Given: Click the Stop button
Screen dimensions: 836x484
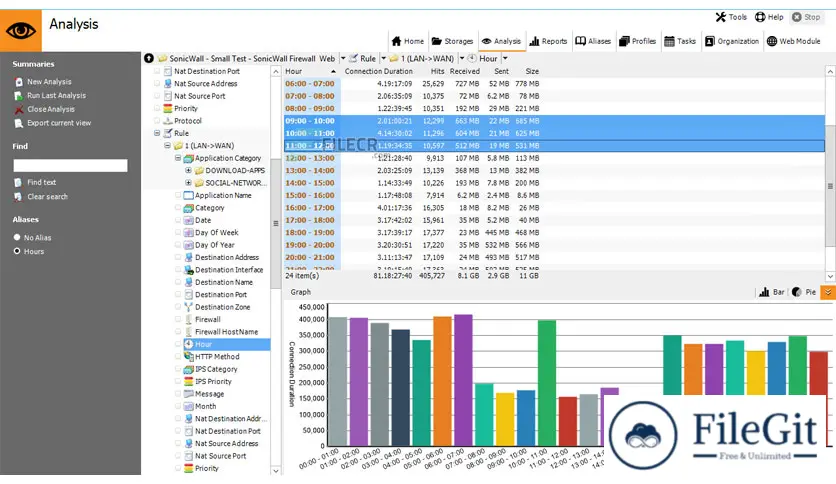Looking at the screenshot, I should [806, 17].
